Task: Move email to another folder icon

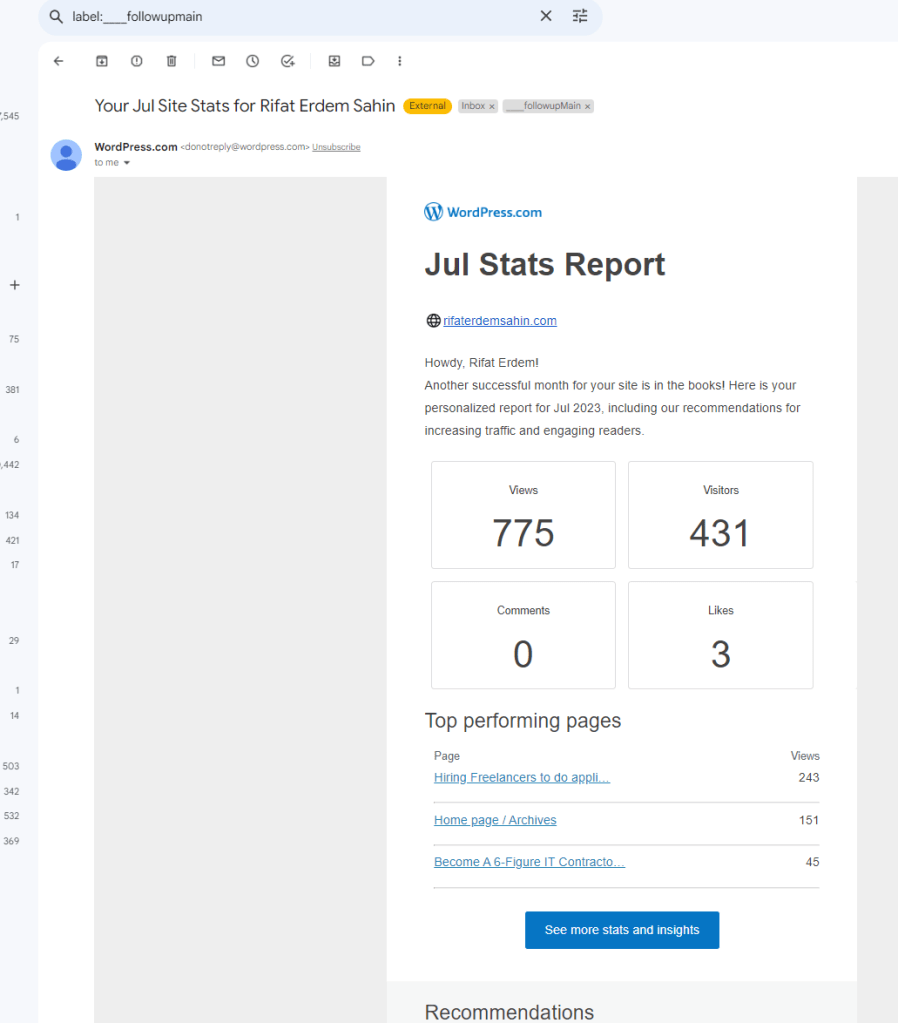Action: 334,61
